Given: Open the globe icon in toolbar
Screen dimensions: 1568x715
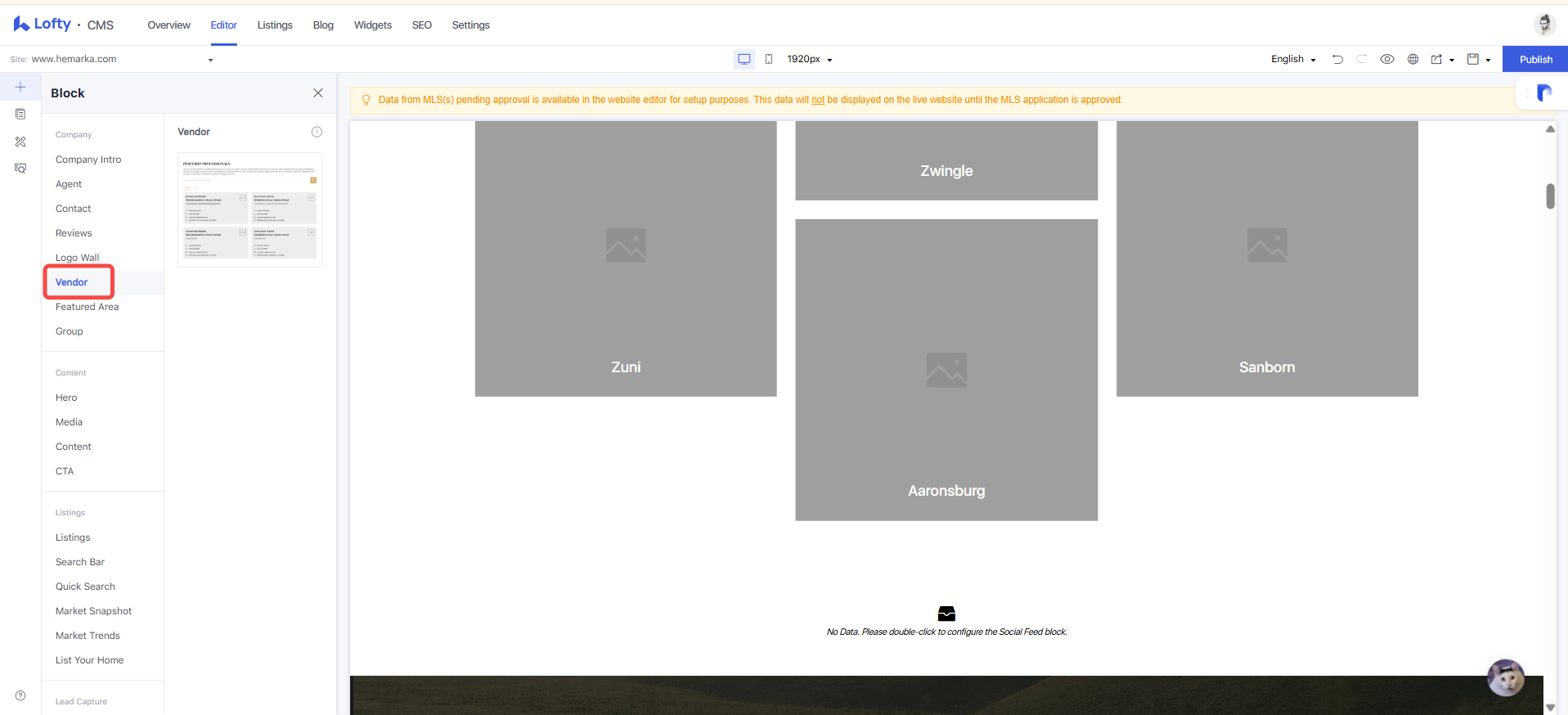Looking at the screenshot, I should 1413,59.
